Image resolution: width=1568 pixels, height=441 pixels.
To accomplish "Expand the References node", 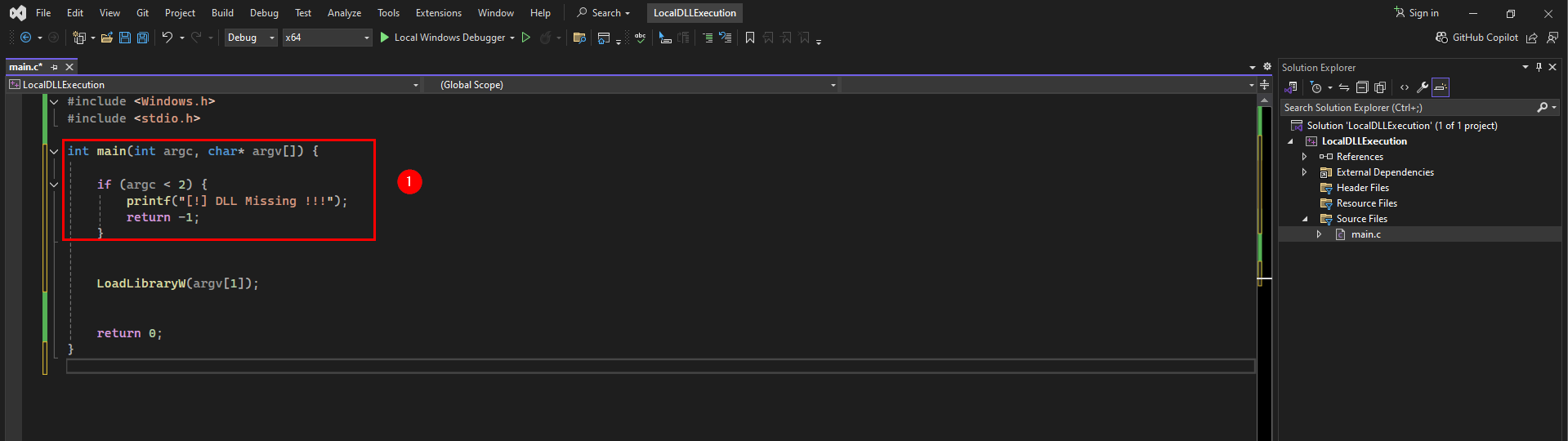I will coord(1304,157).
